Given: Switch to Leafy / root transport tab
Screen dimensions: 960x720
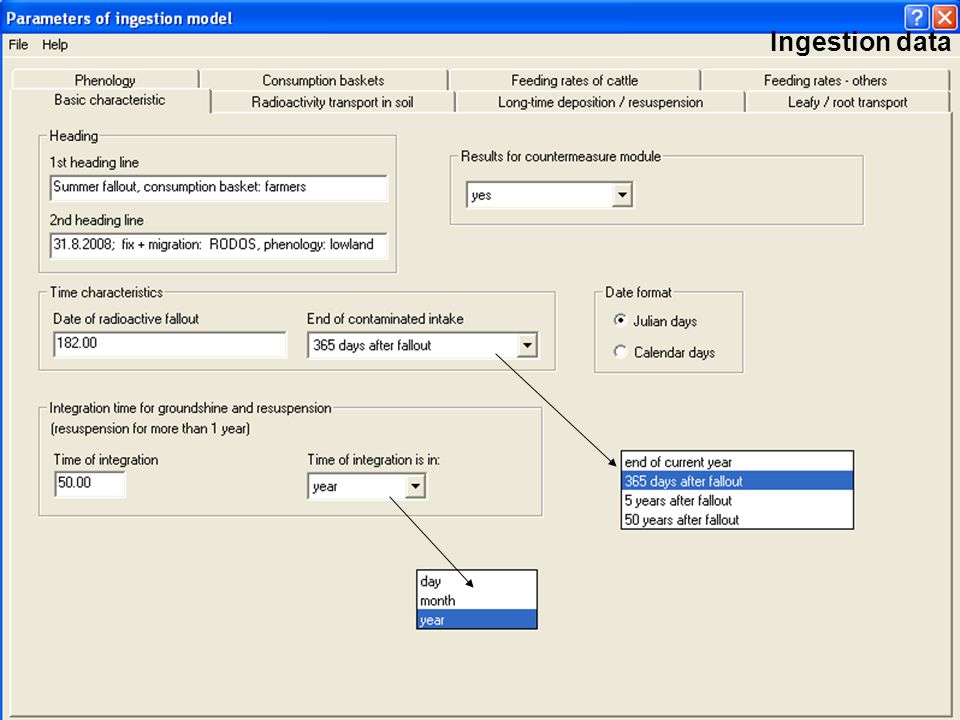Looking at the screenshot, I should click(847, 102).
